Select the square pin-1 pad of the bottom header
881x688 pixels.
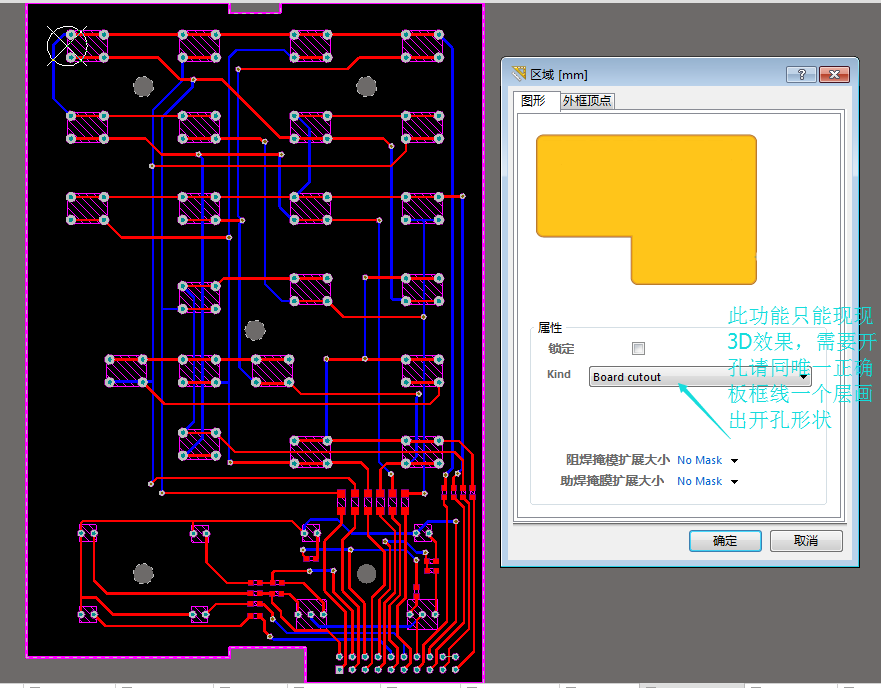tap(339, 668)
